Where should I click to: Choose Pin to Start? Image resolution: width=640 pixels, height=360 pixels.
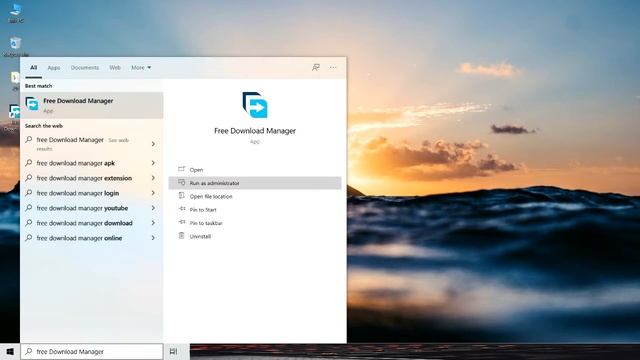click(203, 210)
